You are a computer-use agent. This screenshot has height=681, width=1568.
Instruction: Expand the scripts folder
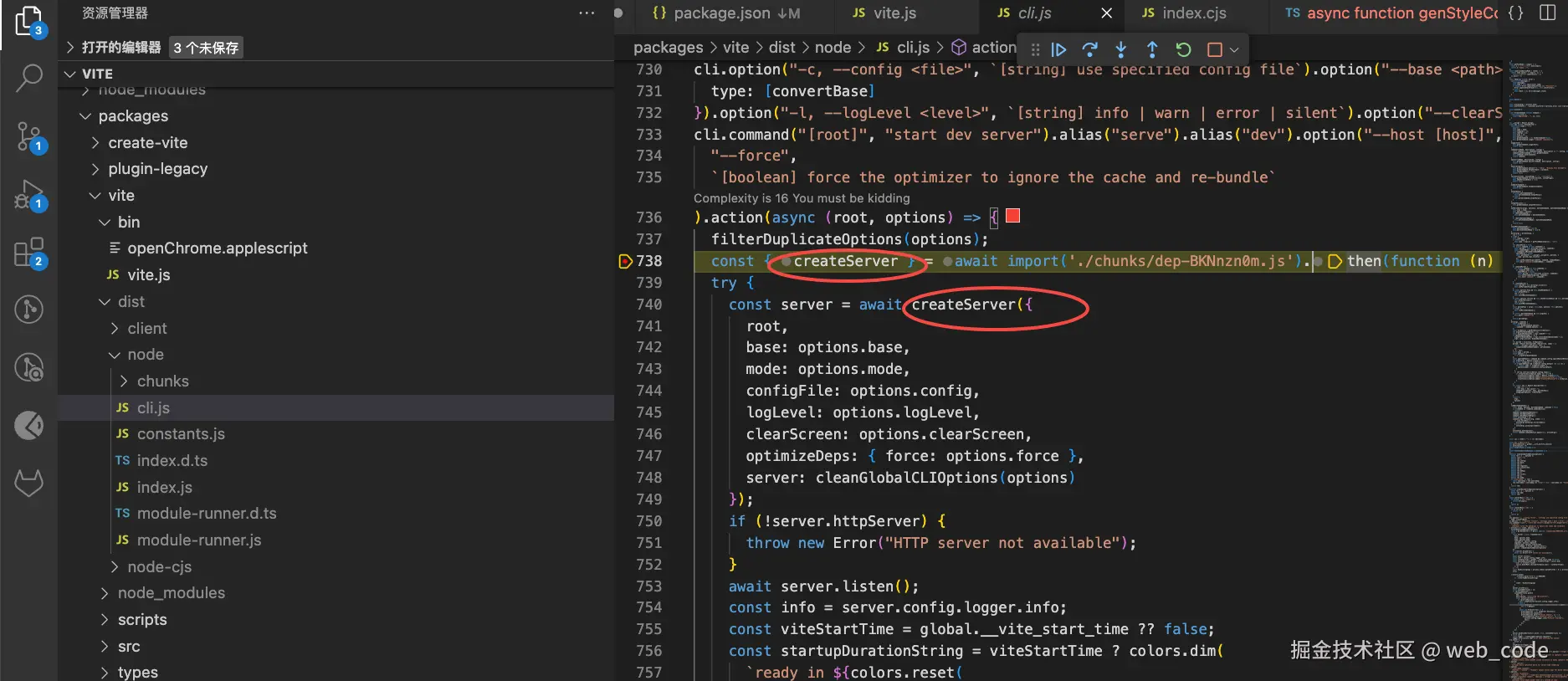tap(142, 619)
